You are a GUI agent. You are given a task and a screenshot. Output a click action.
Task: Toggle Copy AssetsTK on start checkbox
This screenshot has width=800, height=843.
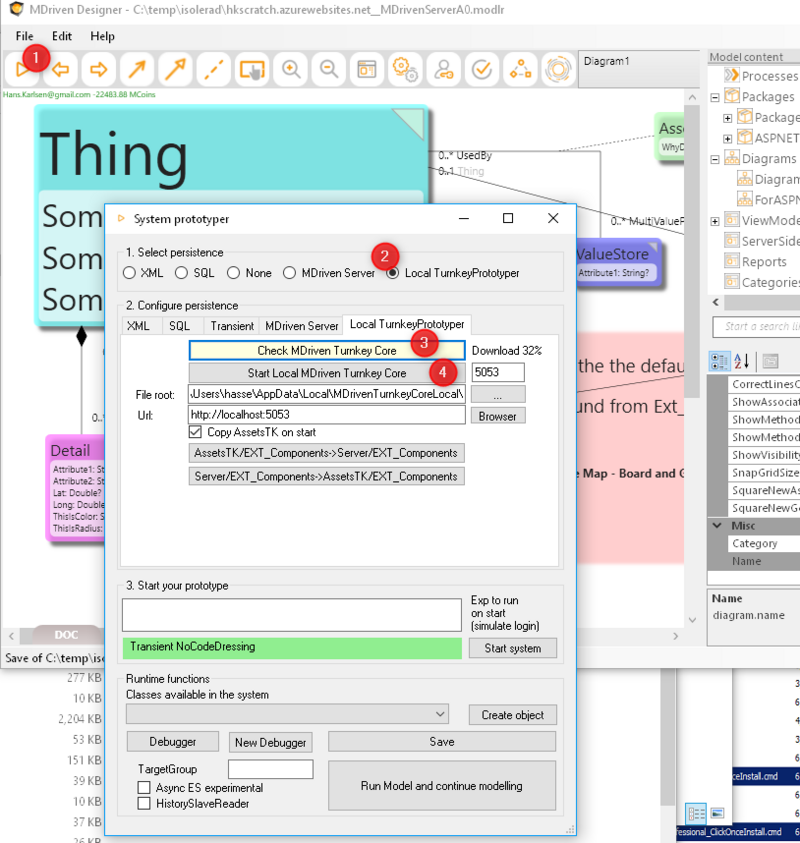coord(195,432)
